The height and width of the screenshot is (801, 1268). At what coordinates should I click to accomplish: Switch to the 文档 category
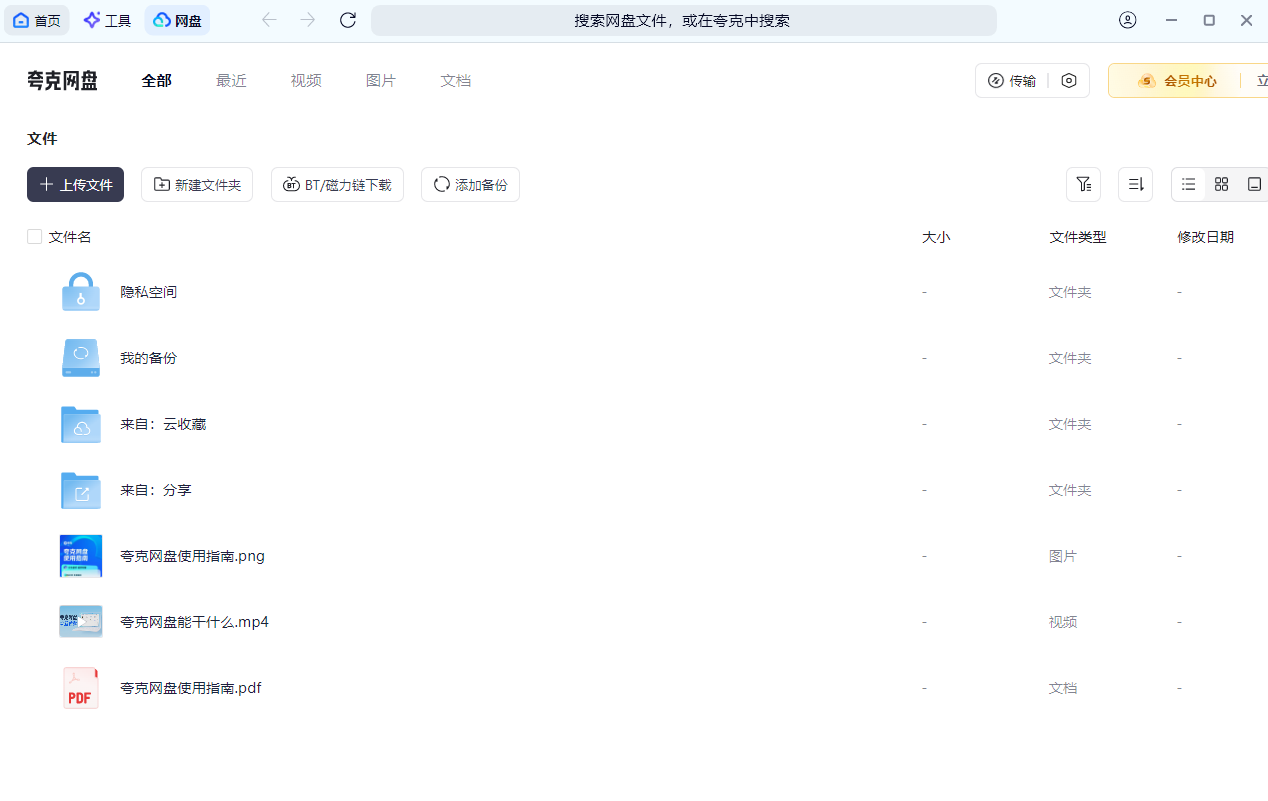(x=456, y=81)
